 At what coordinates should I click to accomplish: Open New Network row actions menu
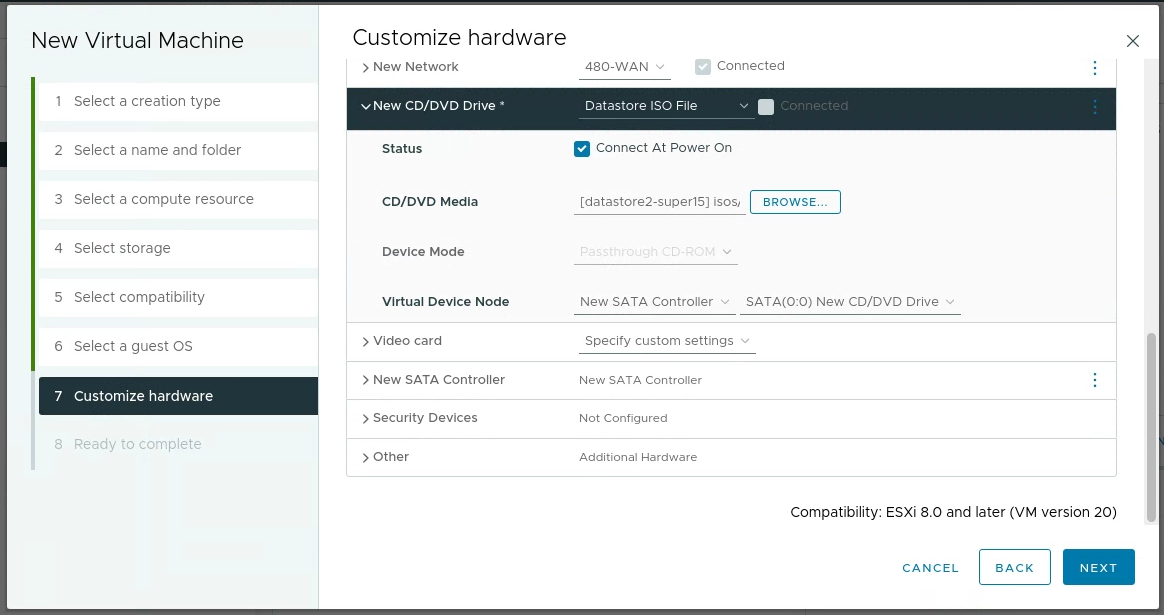tap(1094, 68)
